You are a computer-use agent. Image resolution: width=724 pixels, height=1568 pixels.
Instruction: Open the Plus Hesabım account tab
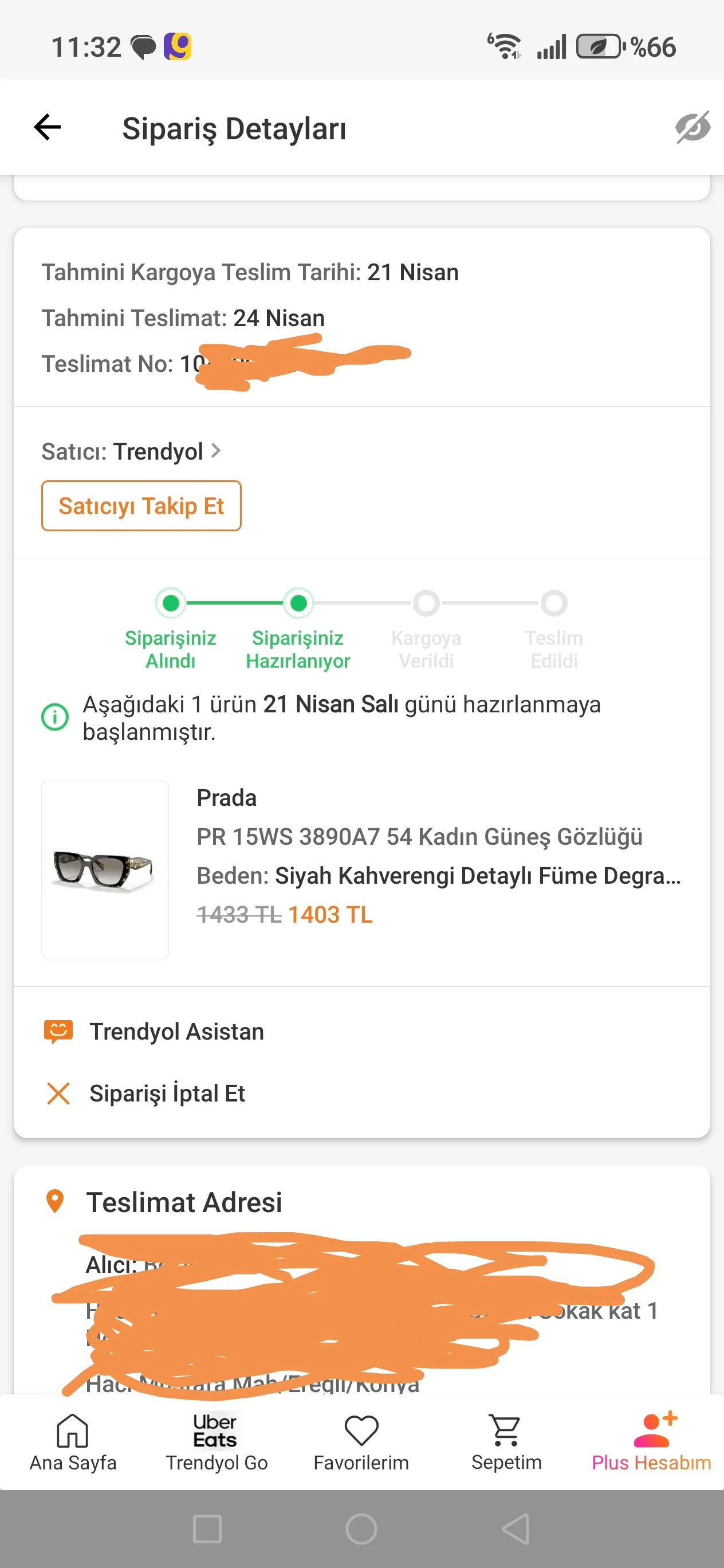tap(651, 1441)
